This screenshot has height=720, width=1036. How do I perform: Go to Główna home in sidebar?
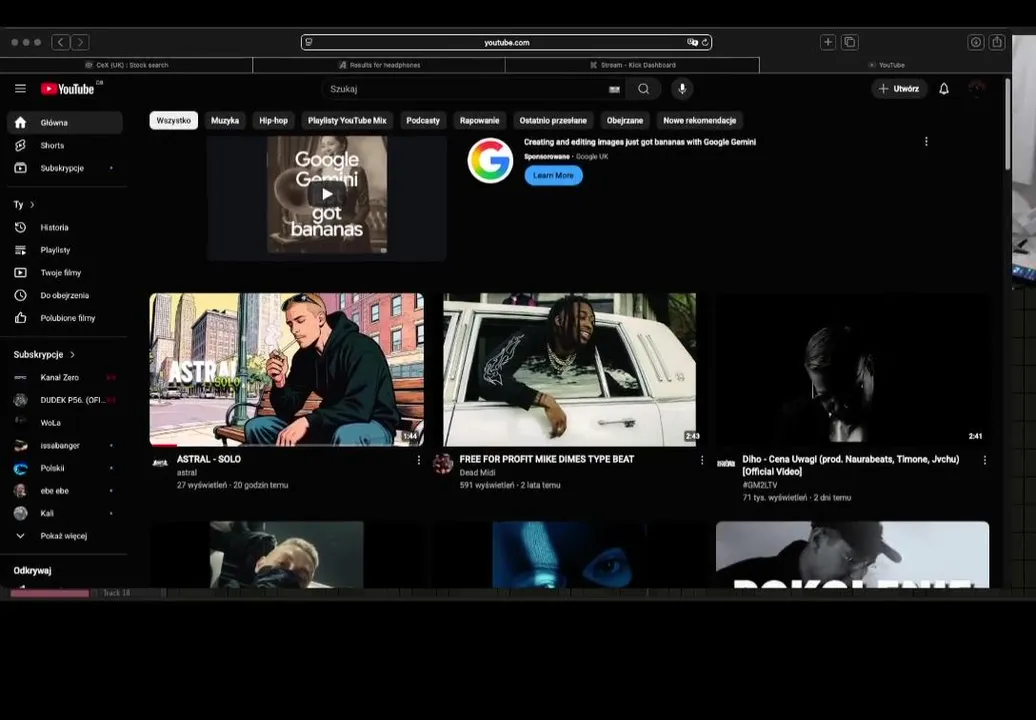click(x=65, y=123)
